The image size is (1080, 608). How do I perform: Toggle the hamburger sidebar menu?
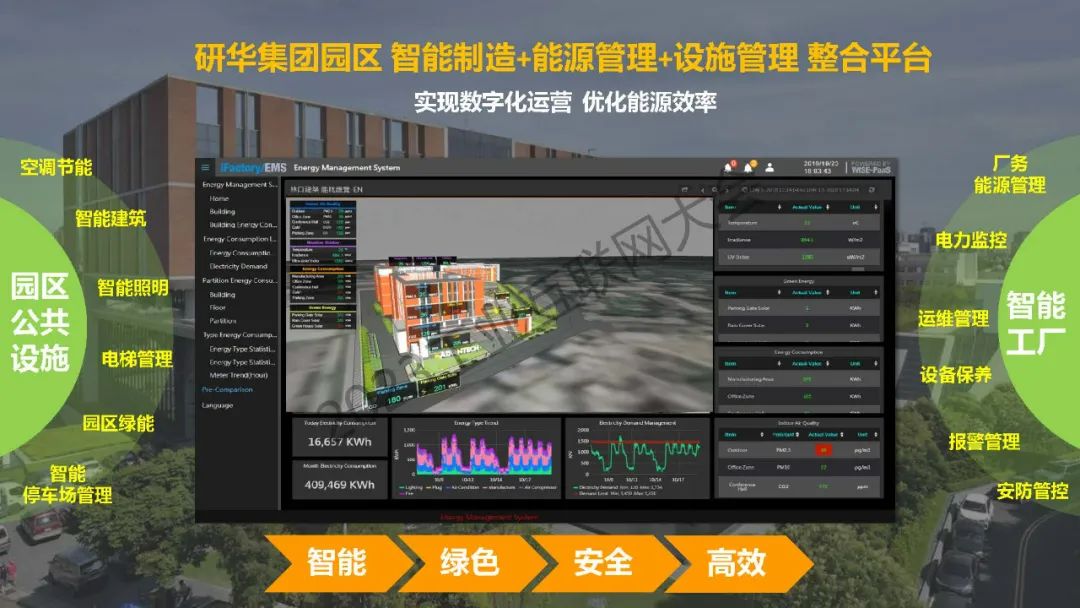[x=205, y=167]
